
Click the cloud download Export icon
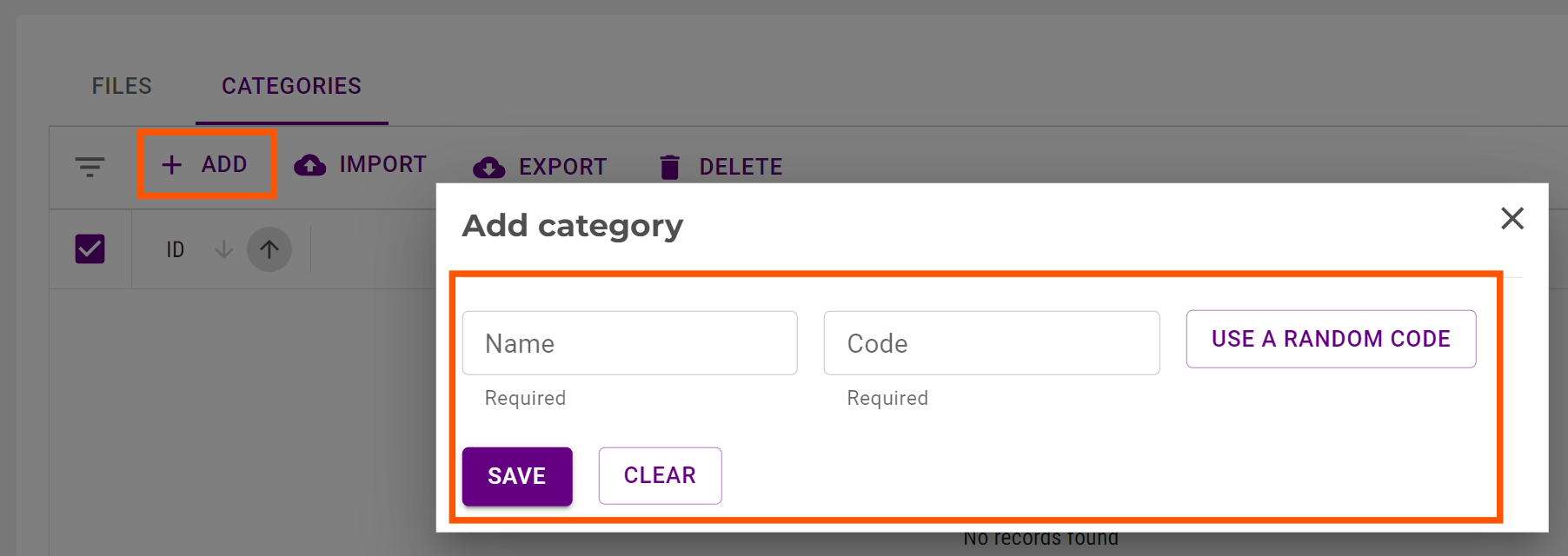[x=488, y=168]
